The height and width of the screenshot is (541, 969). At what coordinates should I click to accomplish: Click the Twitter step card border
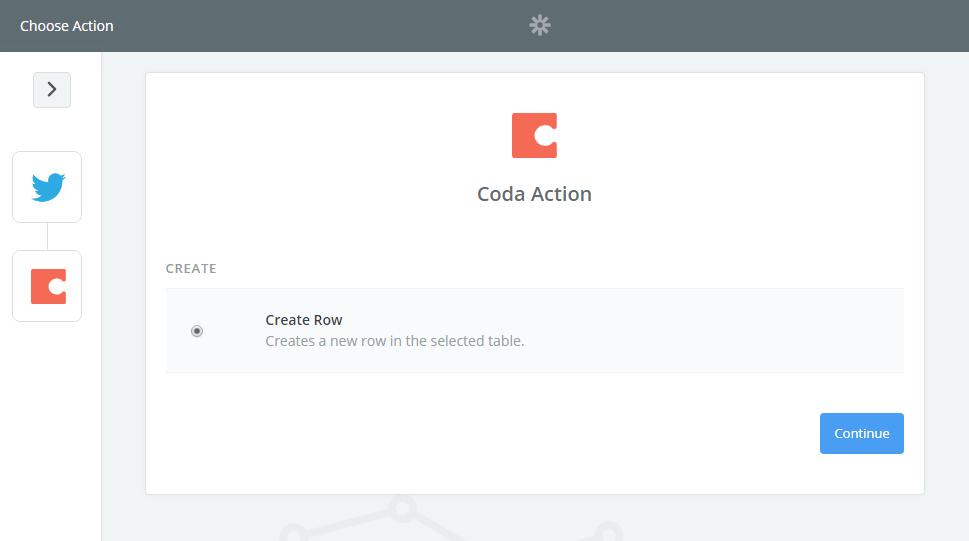(x=13, y=187)
